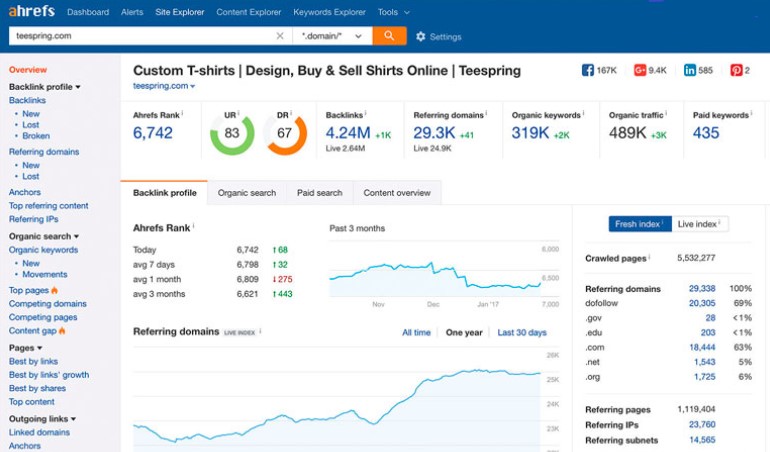Screen dimensions: 770x452
Task: Click the Facebook share count icon
Action: [x=587, y=70]
